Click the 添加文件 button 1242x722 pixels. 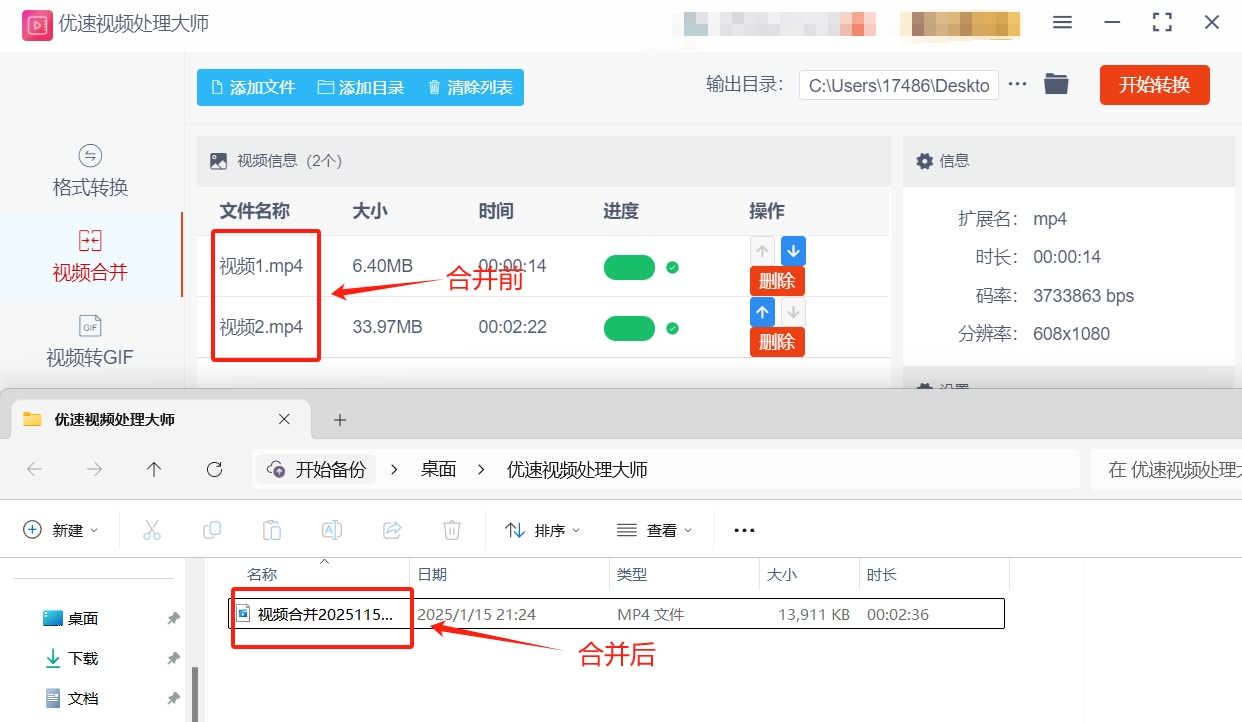(x=251, y=87)
